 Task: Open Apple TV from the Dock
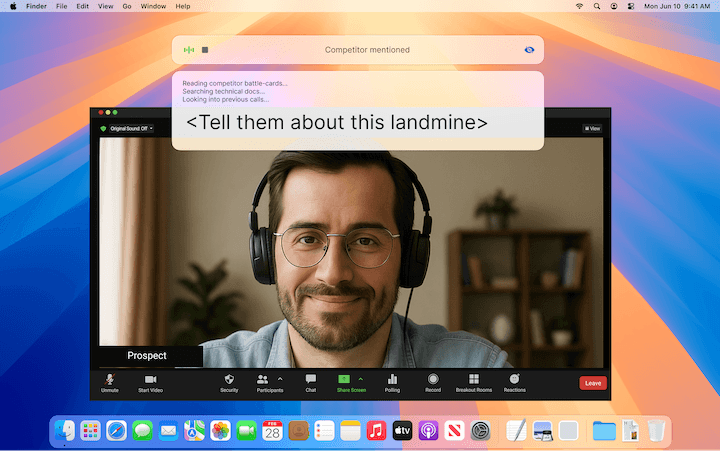[402, 431]
